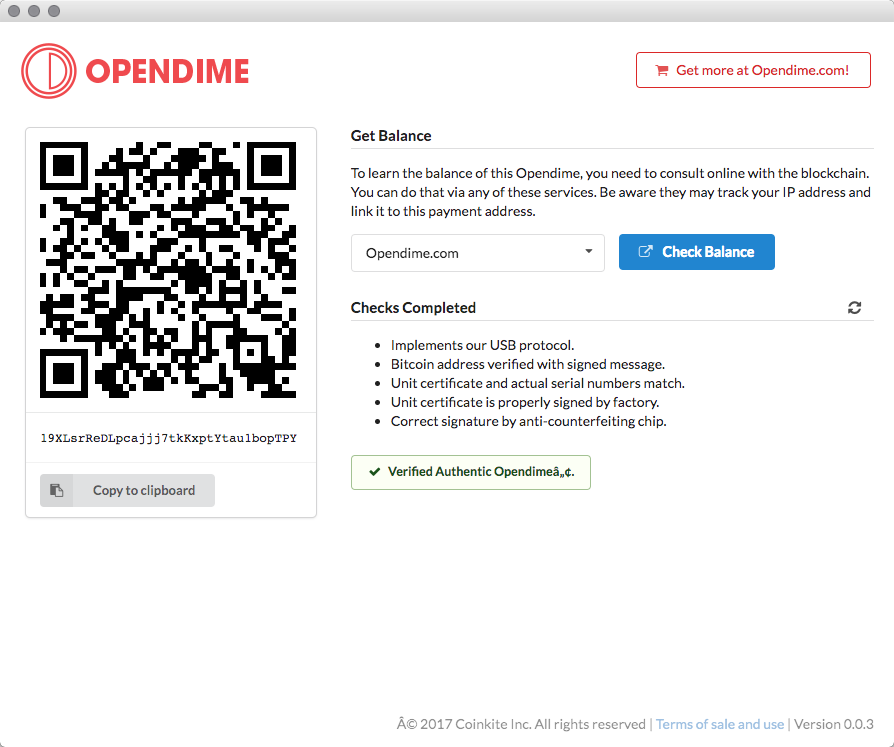Click the refresh checks icon
This screenshot has width=894, height=747.
point(854,308)
